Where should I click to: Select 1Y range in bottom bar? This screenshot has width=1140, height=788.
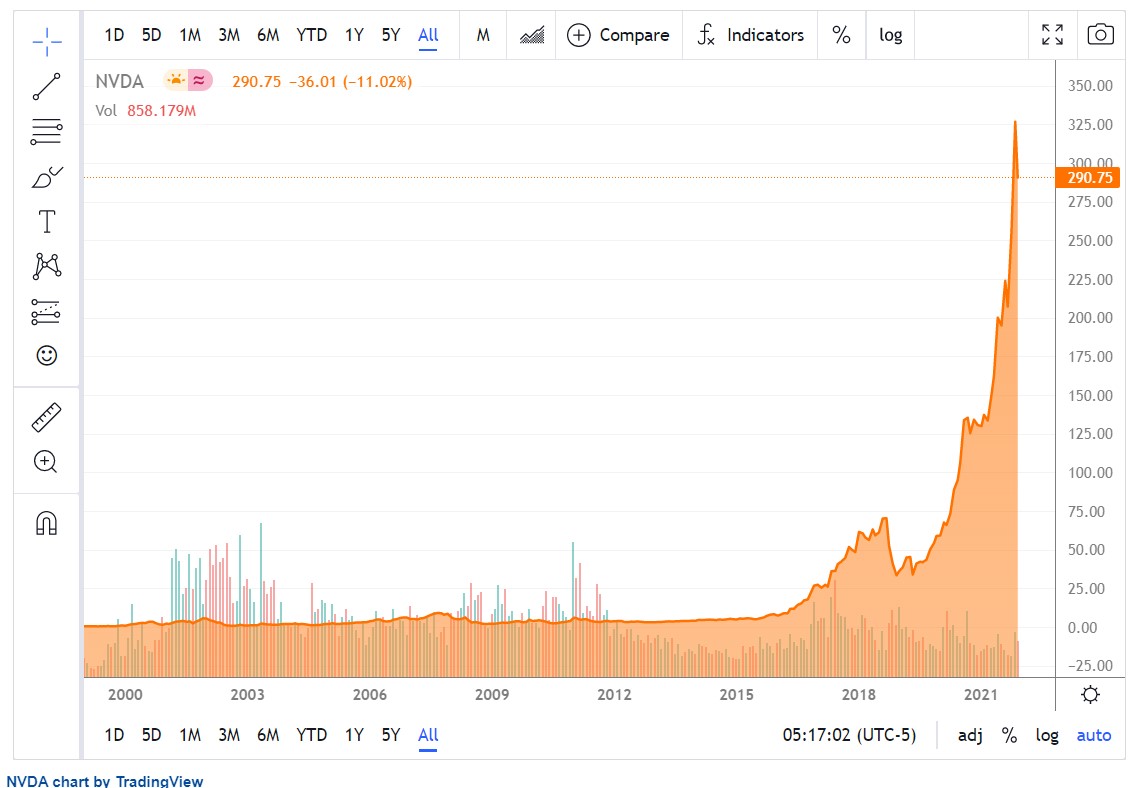point(354,735)
